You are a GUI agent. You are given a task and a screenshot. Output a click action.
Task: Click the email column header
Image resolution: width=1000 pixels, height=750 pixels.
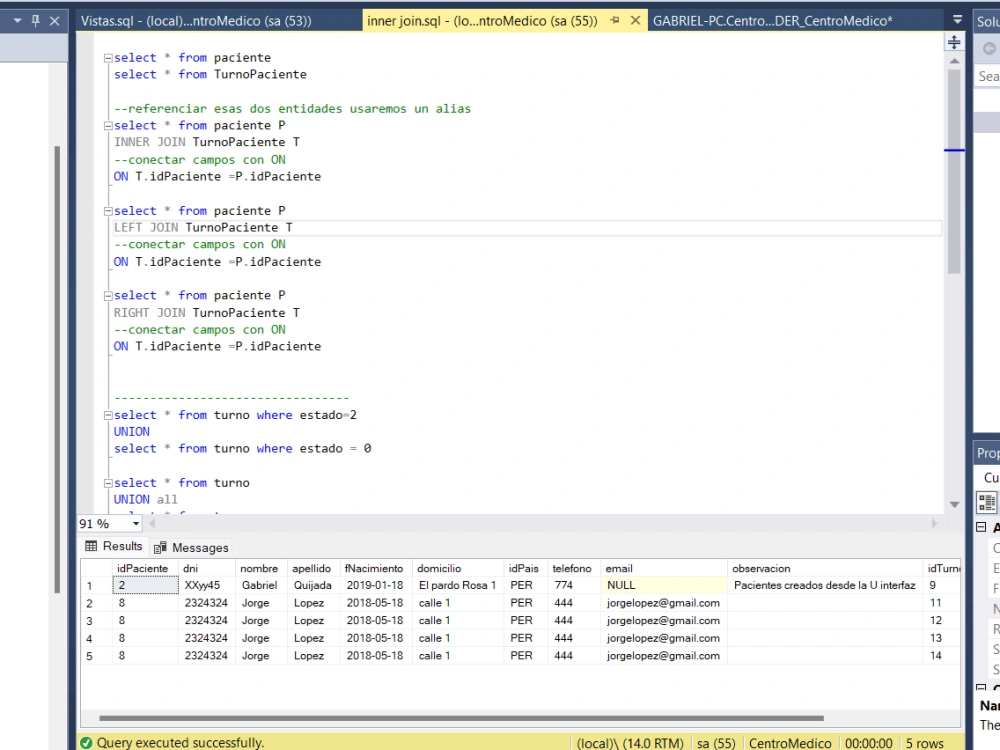tap(664, 568)
